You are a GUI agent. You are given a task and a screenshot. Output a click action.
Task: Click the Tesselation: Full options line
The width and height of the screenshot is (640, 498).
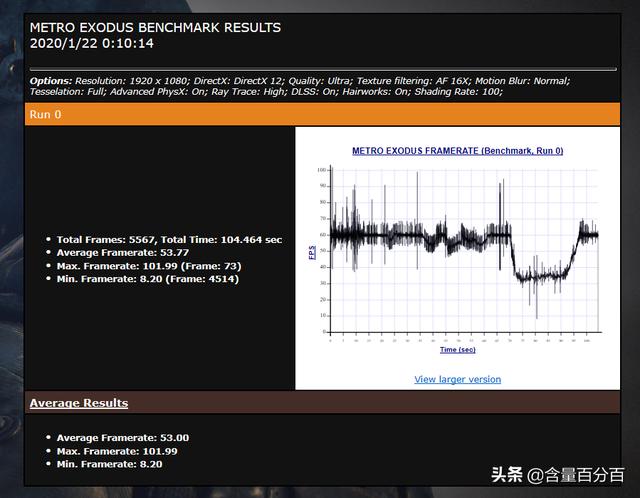pyautogui.click(x=266, y=91)
